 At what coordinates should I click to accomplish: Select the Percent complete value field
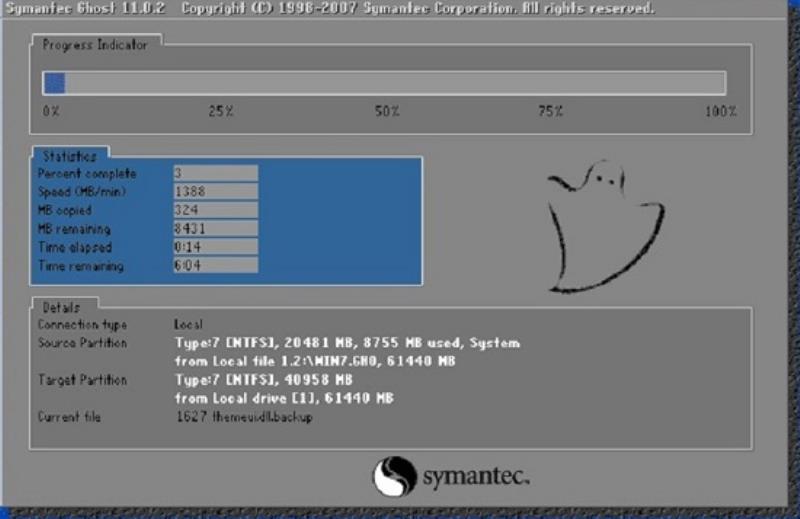tap(215, 173)
